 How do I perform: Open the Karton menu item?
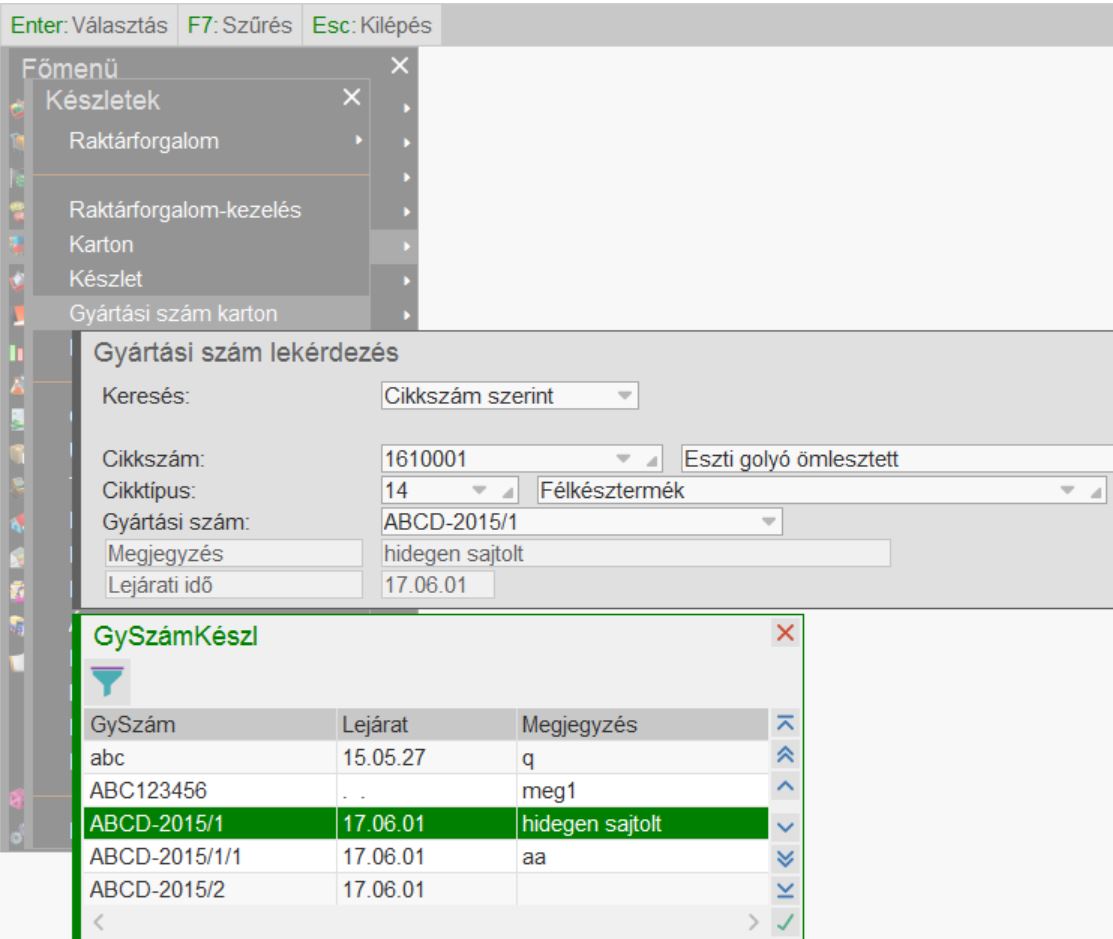(x=101, y=244)
